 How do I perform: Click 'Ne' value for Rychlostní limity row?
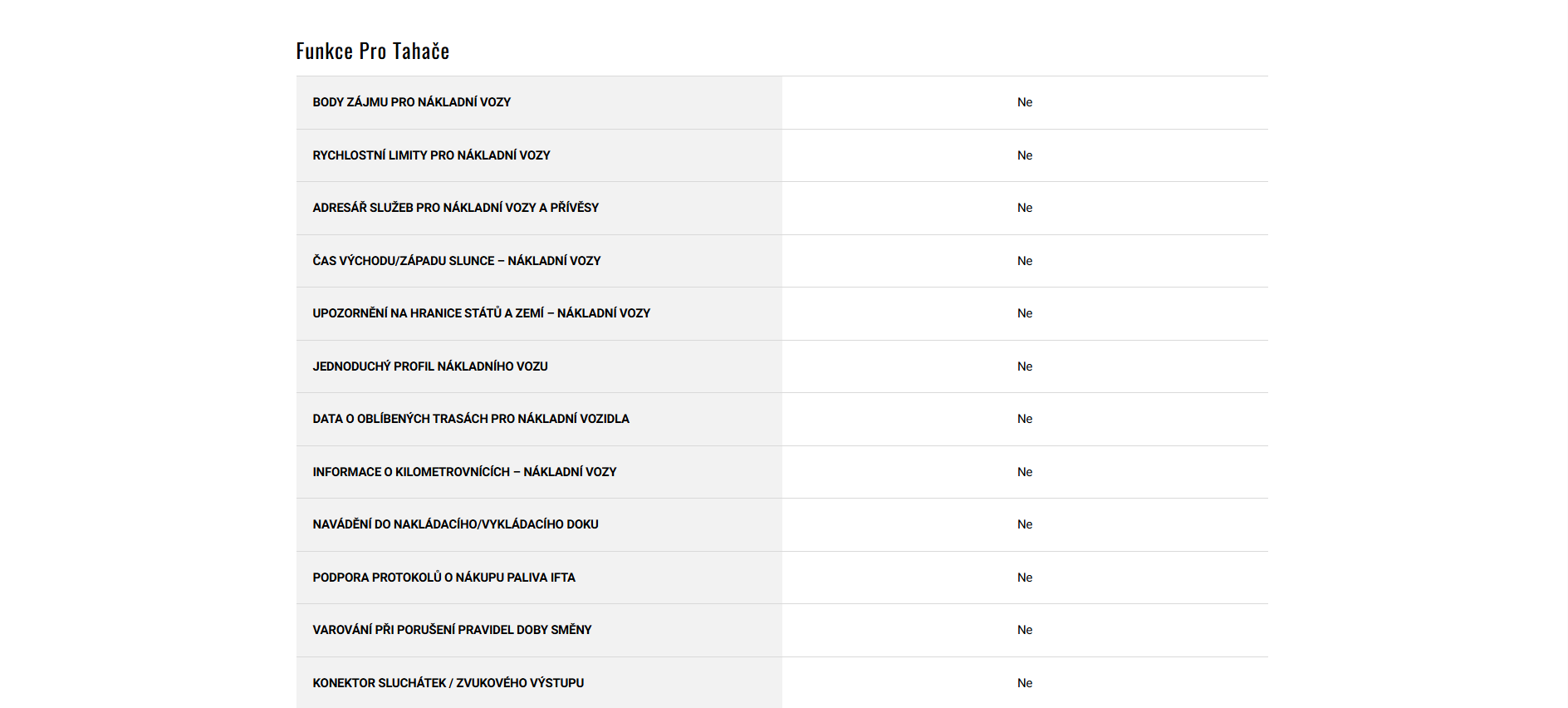pos(1025,155)
